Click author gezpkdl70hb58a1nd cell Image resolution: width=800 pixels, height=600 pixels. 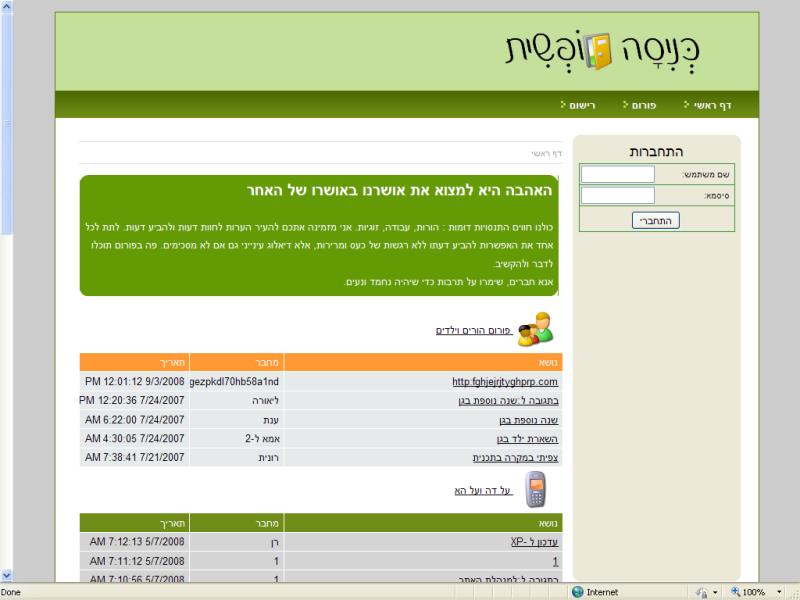[236, 382]
